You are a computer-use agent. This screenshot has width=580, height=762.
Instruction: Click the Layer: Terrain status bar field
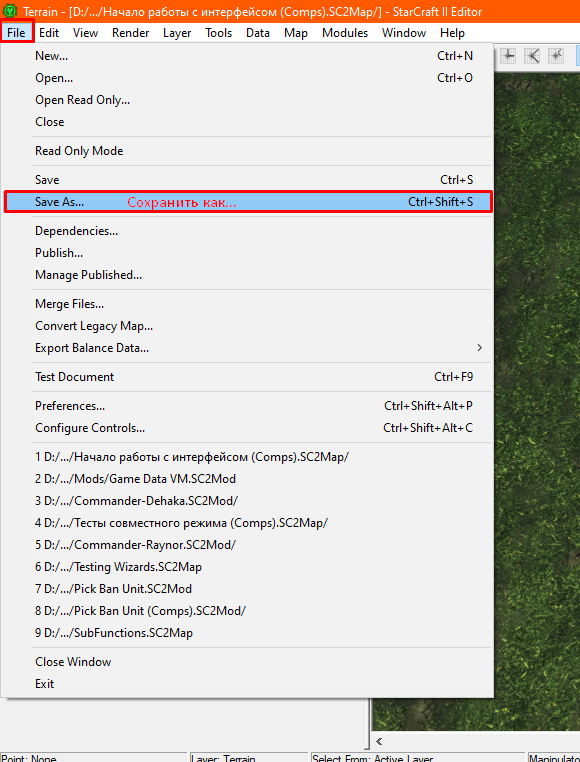(x=249, y=757)
